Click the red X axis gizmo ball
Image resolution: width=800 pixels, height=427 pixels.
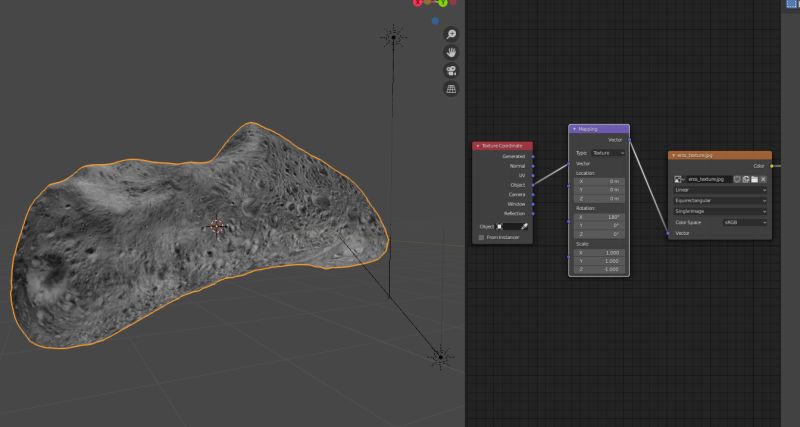[418, 3]
